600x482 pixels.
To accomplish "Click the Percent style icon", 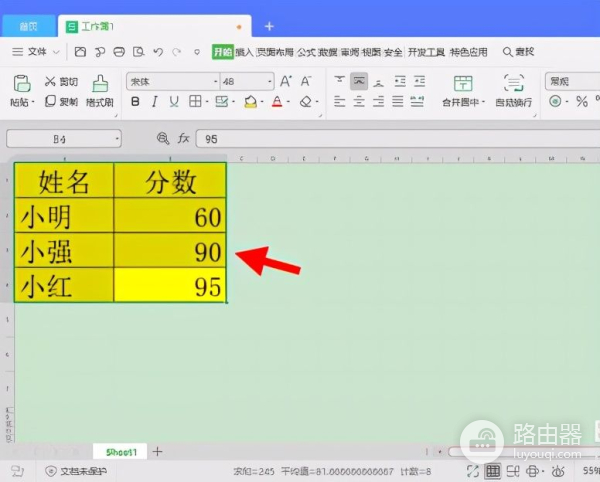I will tap(582, 101).
